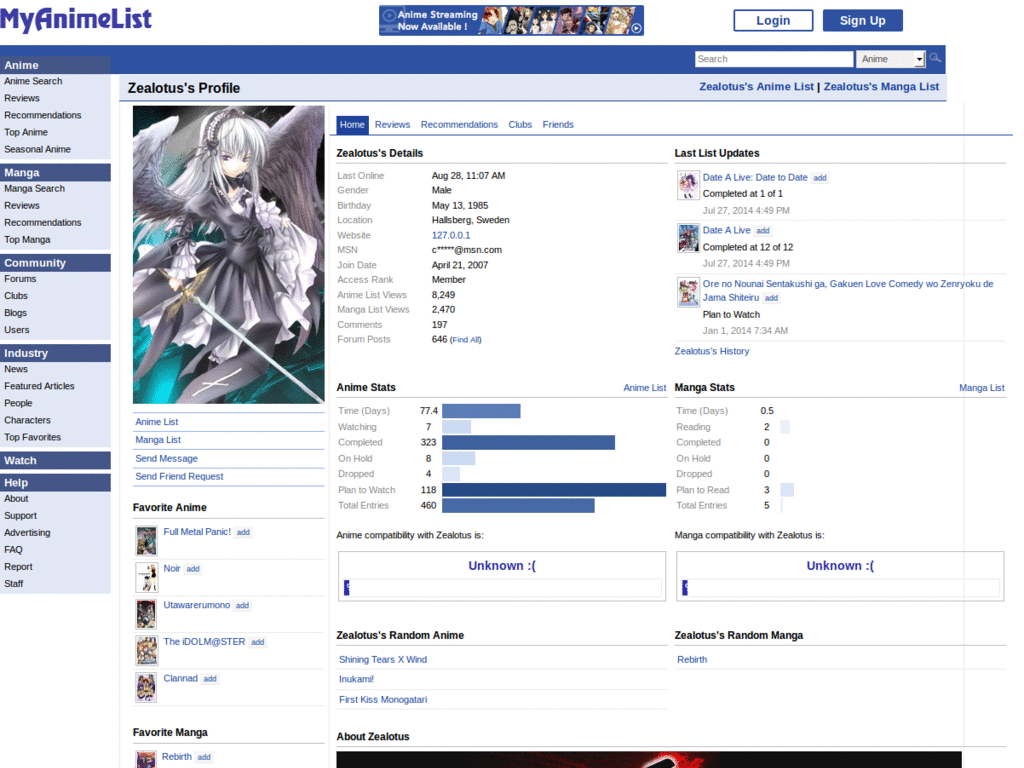
Task: Open the Rebirth manga thumbnail
Action: (x=145, y=758)
